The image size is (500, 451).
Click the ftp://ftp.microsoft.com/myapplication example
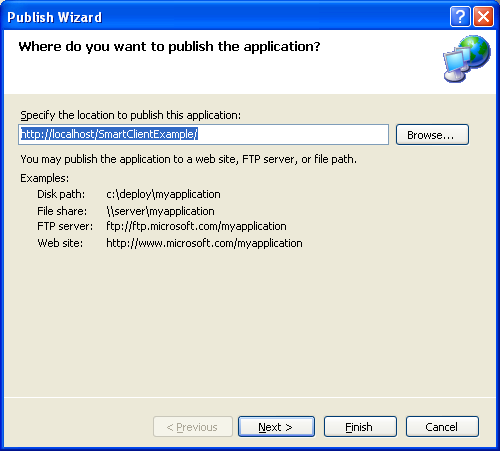(196, 227)
